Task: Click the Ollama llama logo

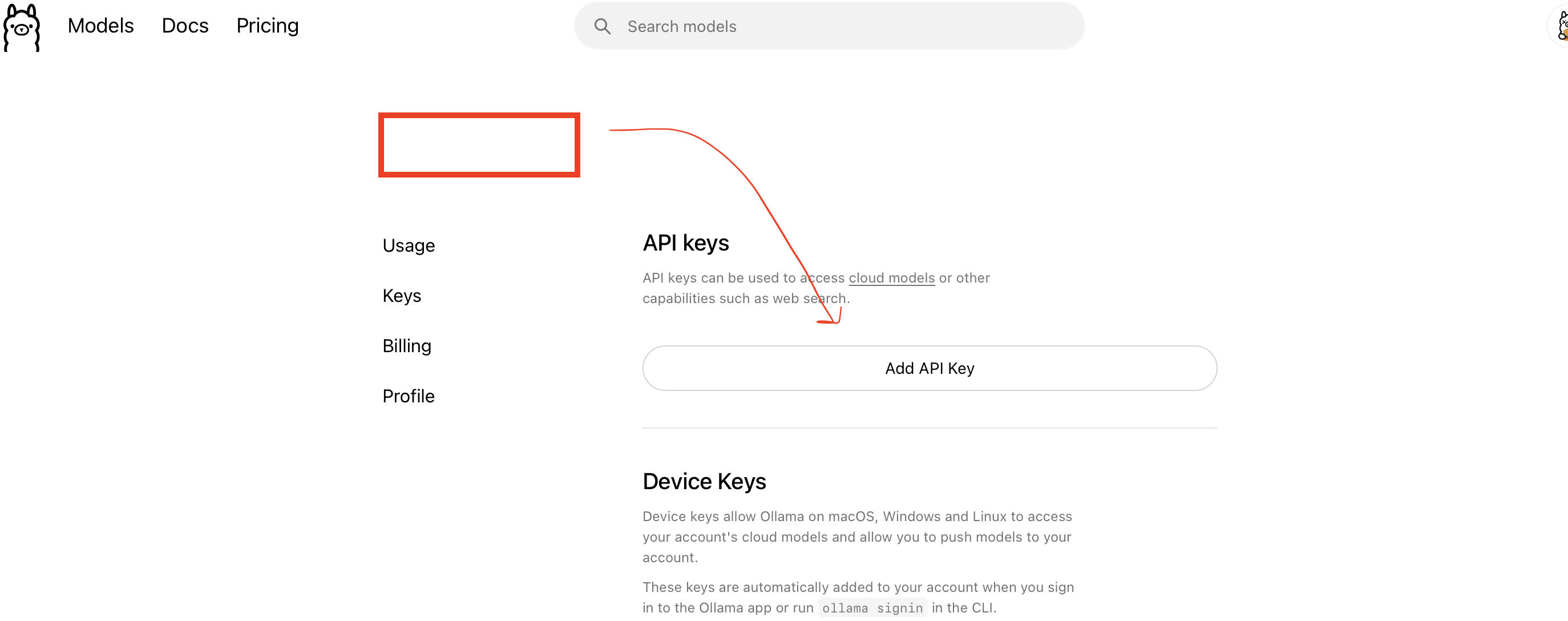Action: coord(21,27)
